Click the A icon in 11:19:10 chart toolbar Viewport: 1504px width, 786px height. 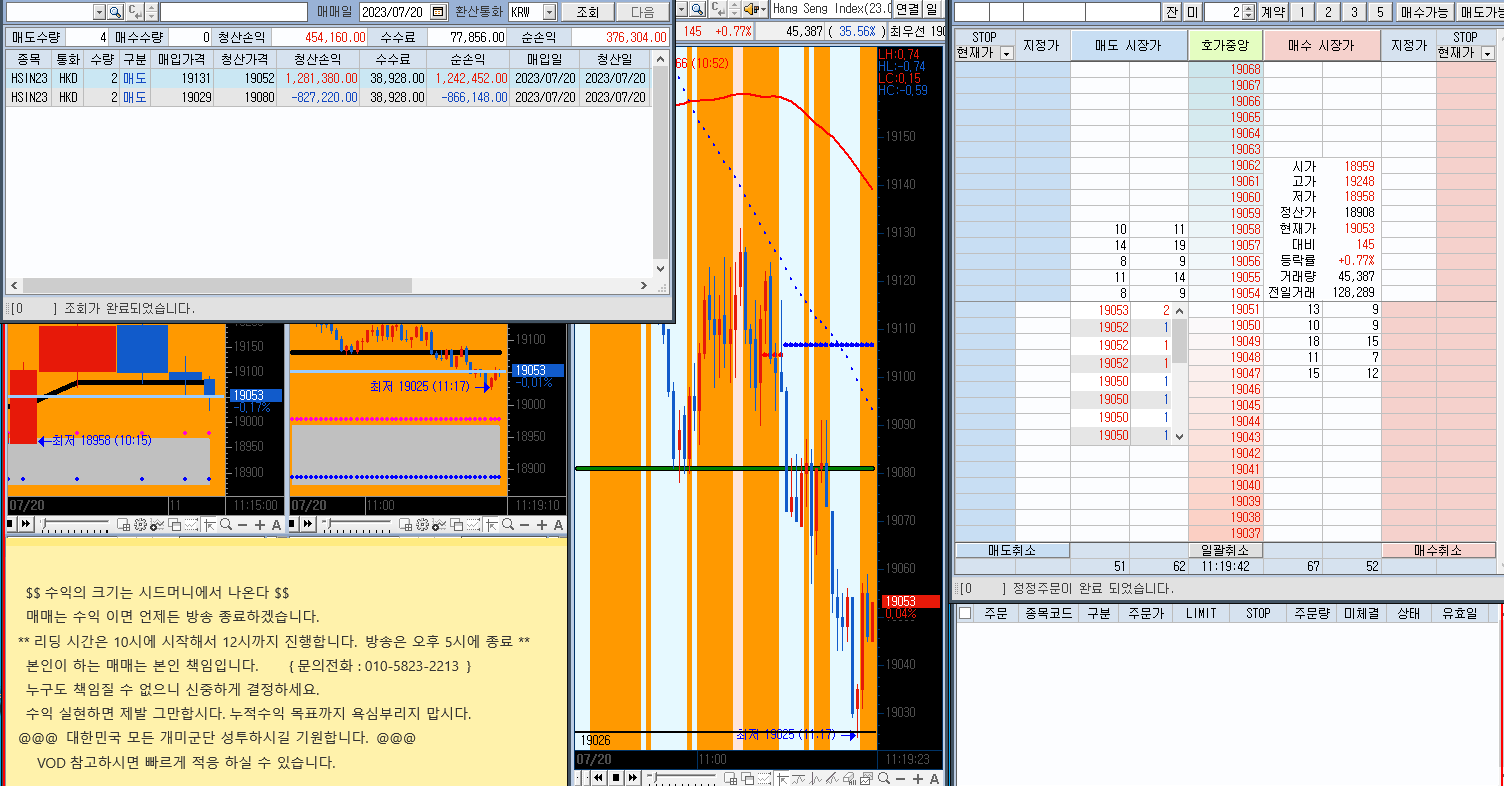pyautogui.click(x=558, y=525)
